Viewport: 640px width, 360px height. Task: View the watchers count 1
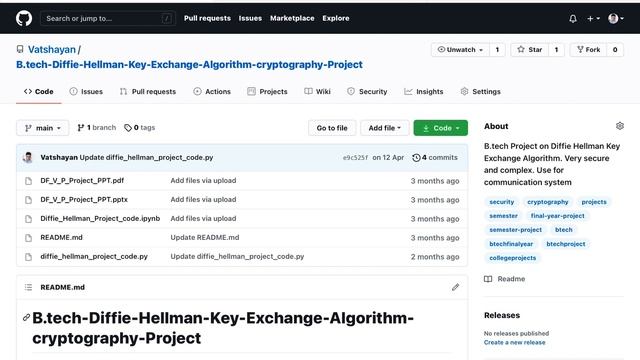497,49
